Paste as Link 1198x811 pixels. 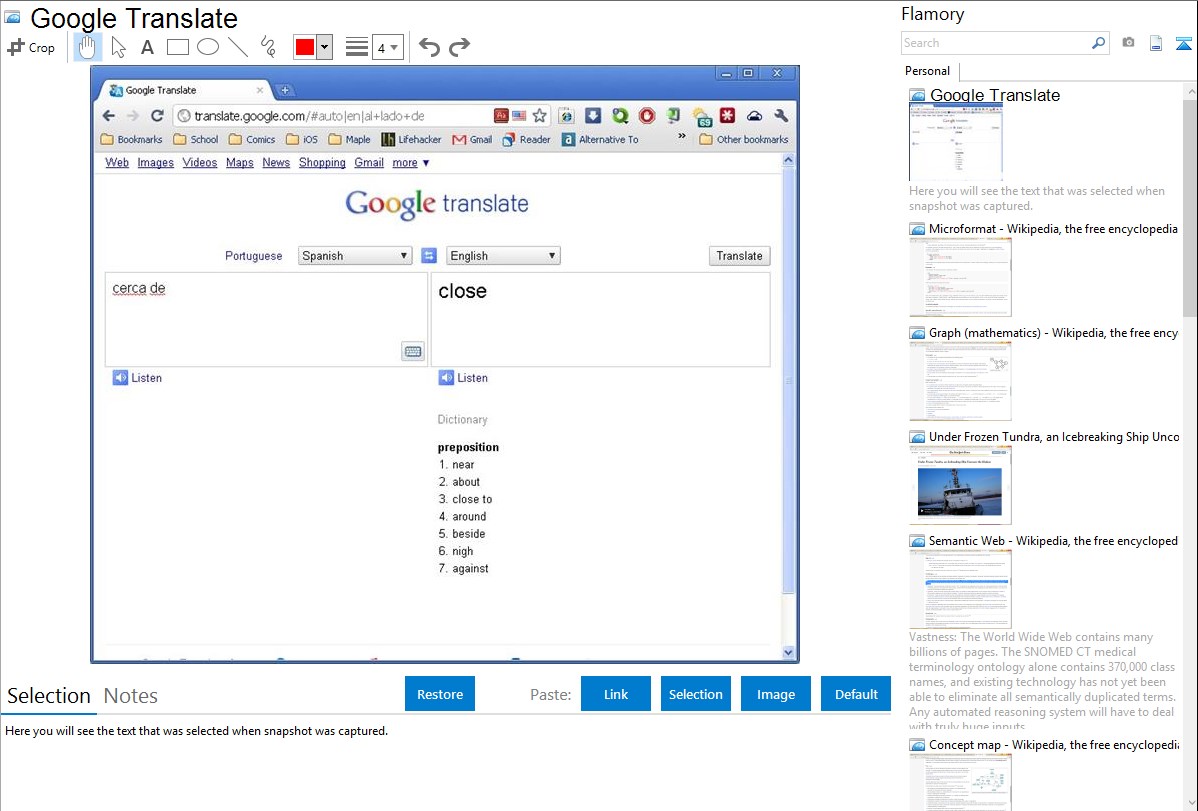tap(616, 694)
